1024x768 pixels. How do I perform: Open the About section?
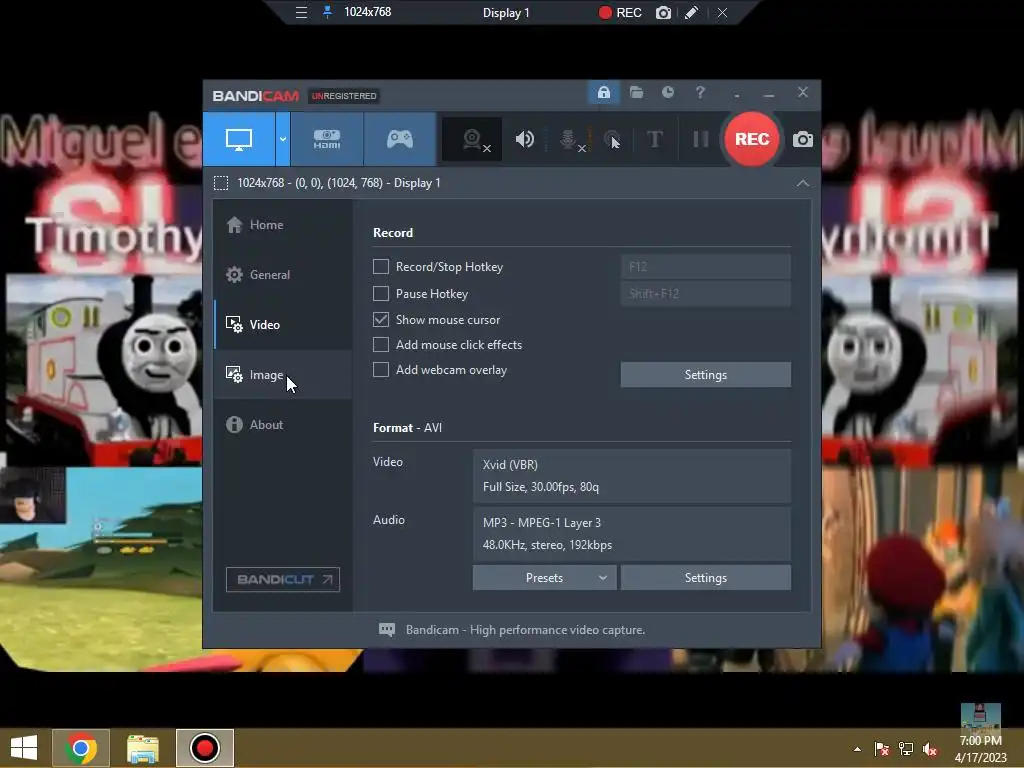pyautogui.click(x=283, y=424)
